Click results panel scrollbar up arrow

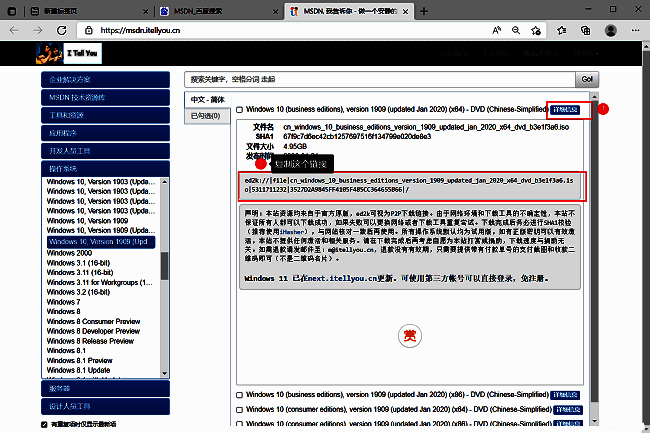(x=595, y=97)
